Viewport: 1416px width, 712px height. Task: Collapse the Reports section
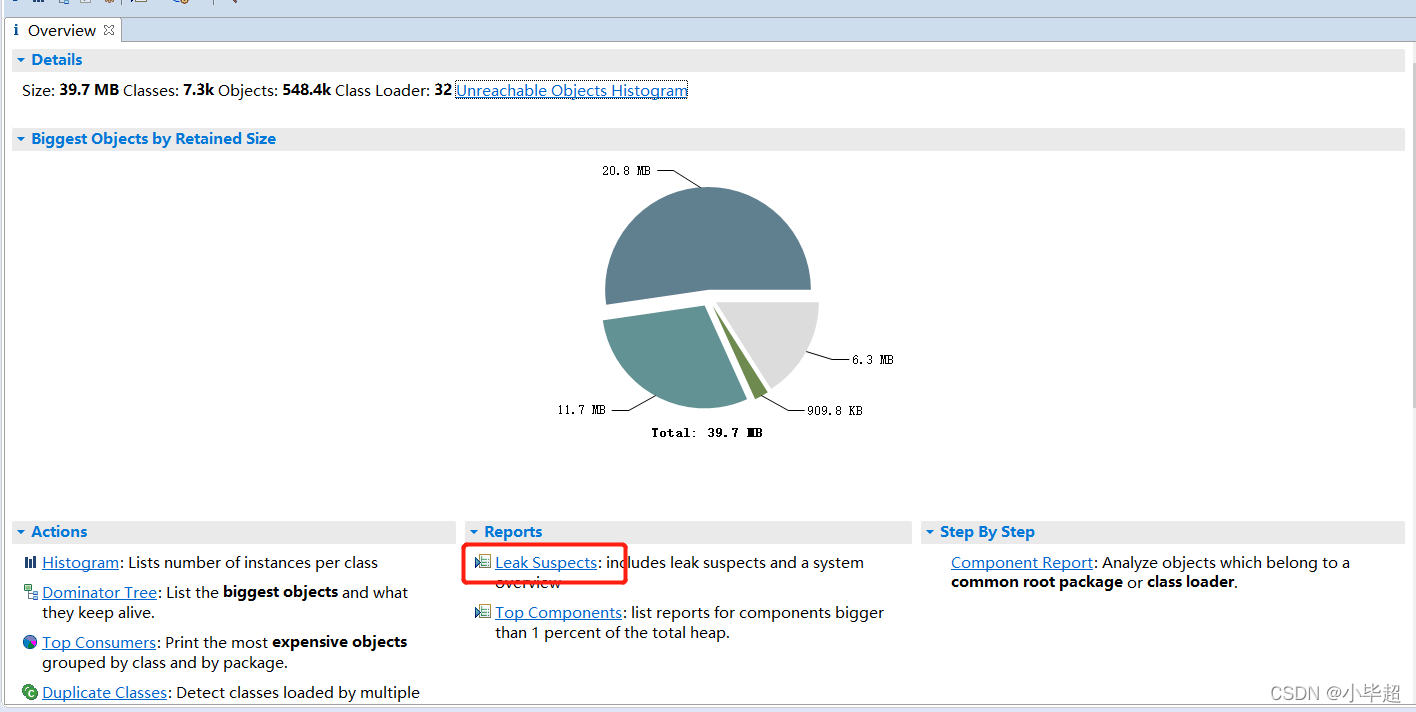473,532
